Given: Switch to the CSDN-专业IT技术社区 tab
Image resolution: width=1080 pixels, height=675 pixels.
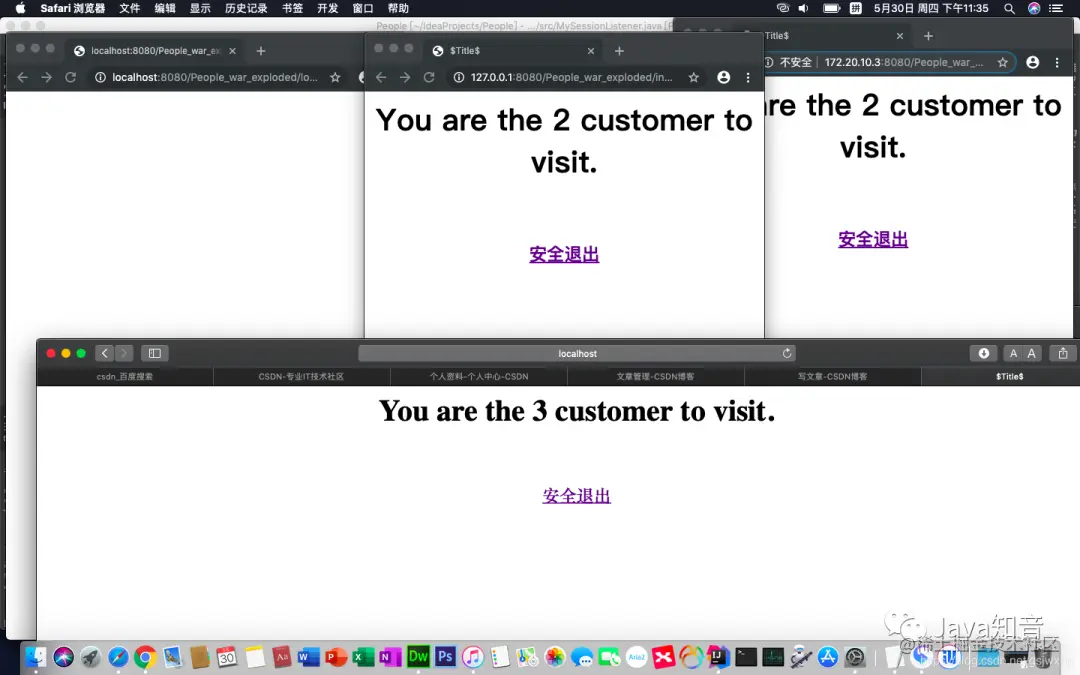Looking at the screenshot, I should point(301,377).
